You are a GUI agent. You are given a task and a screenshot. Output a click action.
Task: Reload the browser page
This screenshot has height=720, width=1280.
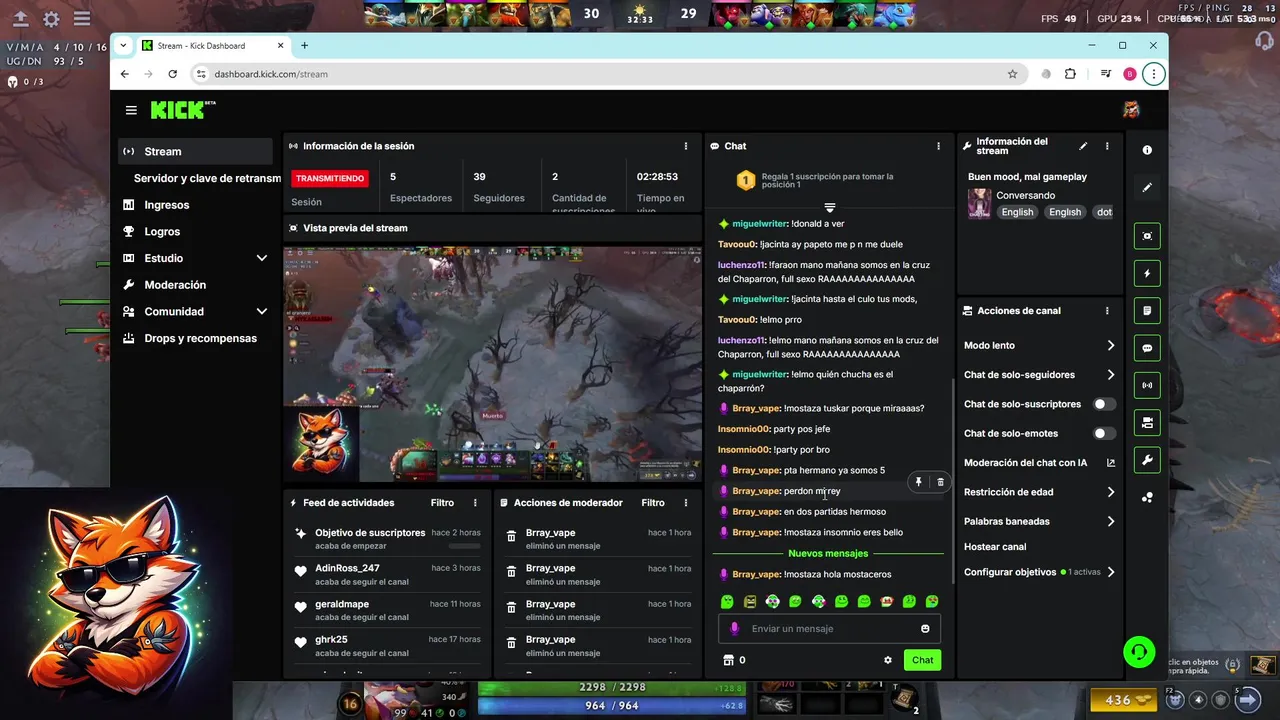click(x=172, y=74)
